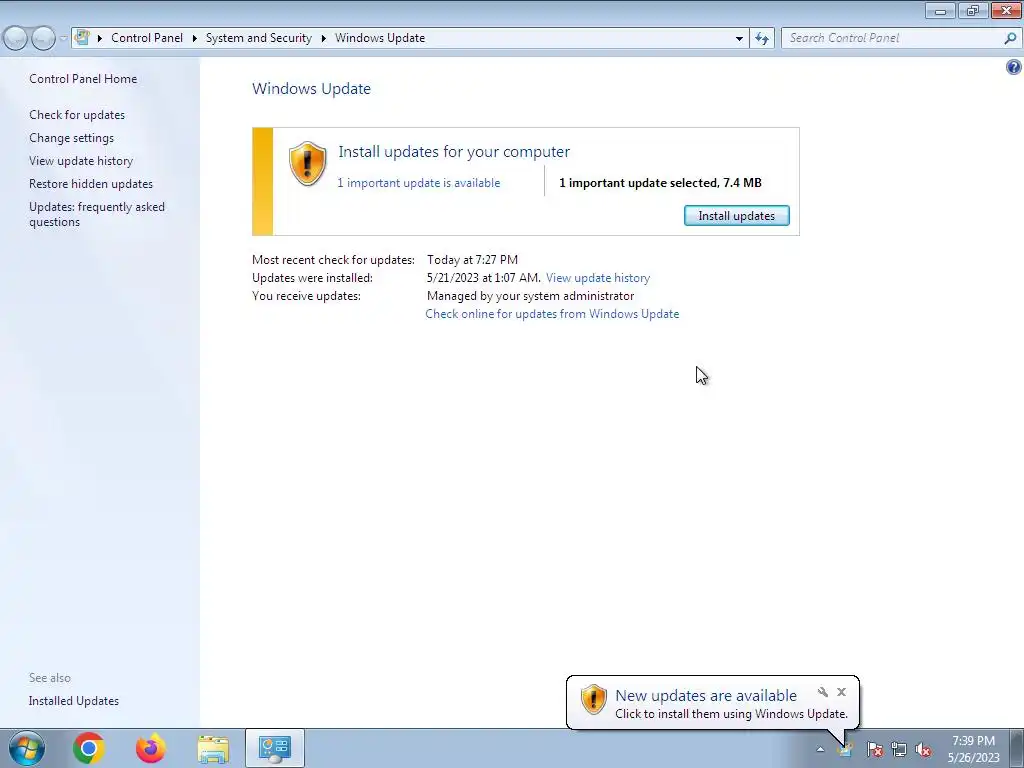1024x768 pixels.
Task: Open 1 important update is available link
Action: click(419, 183)
